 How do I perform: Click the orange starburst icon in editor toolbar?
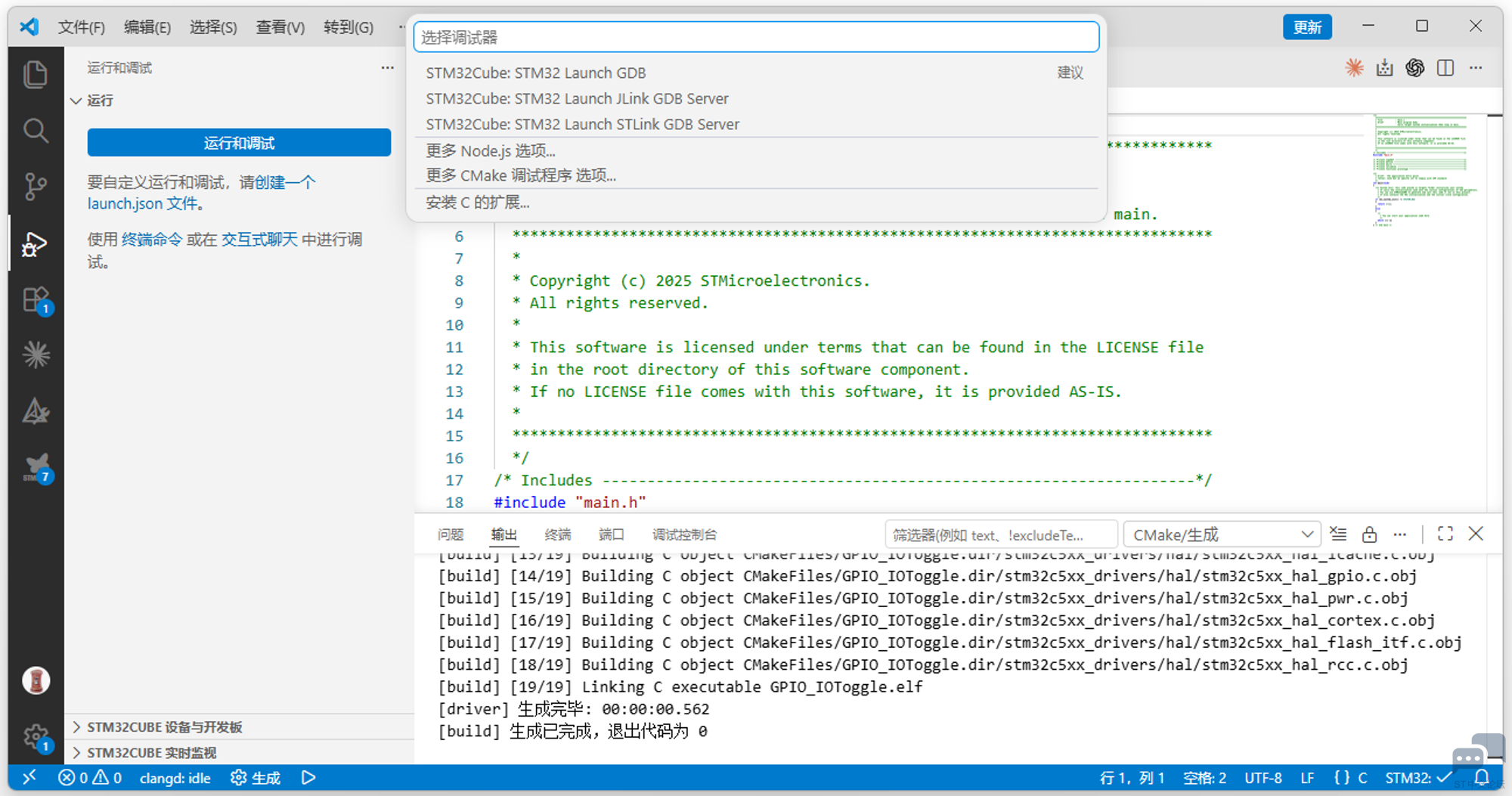click(x=1354, y=68)
